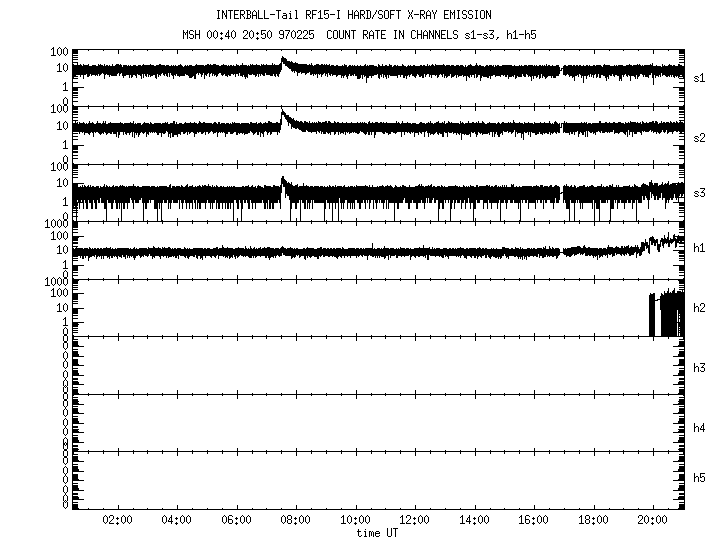Select the 12:00 time axis tick label

click(414, 521)
